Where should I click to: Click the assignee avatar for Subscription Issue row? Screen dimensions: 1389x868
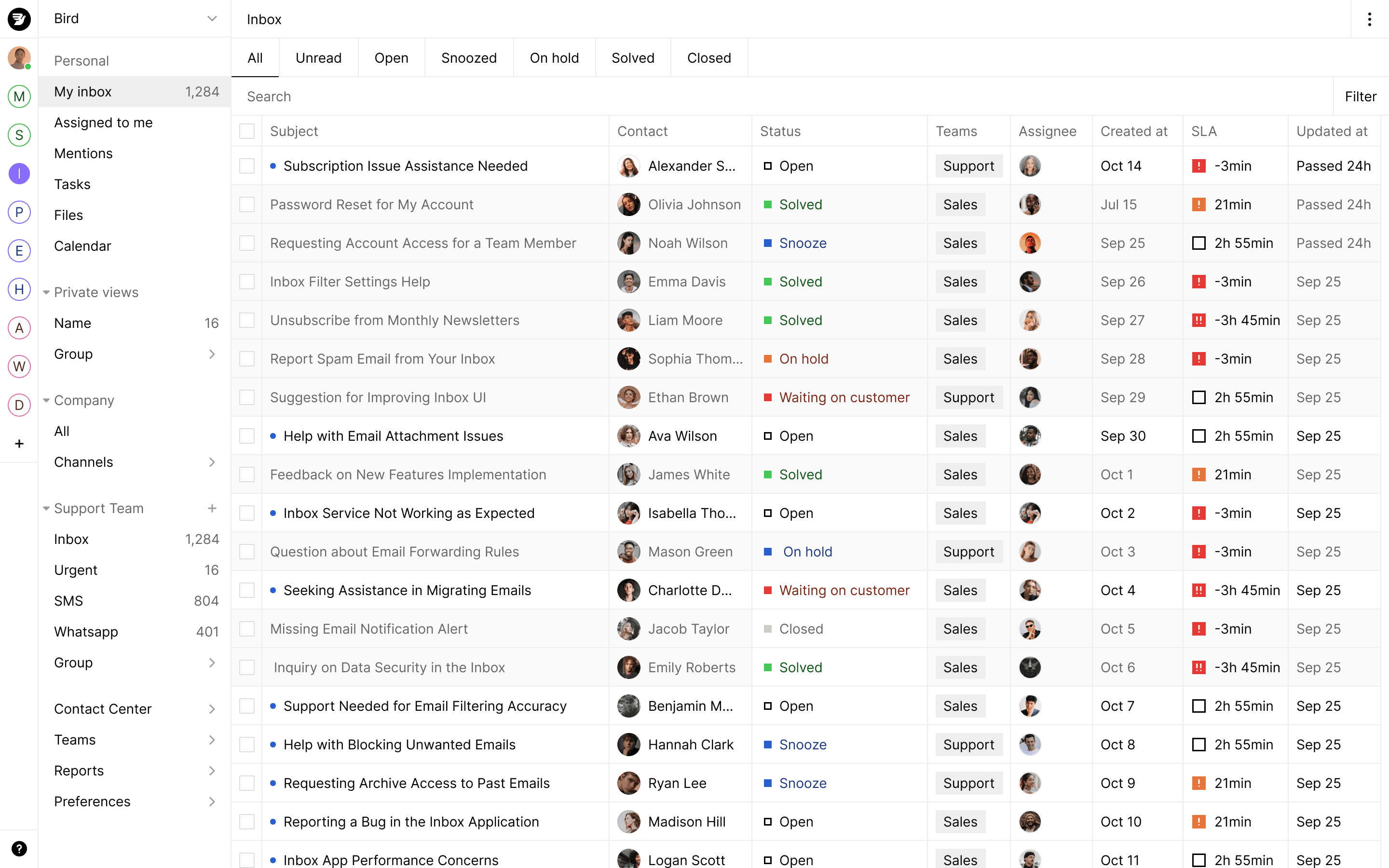point(1030,166)
